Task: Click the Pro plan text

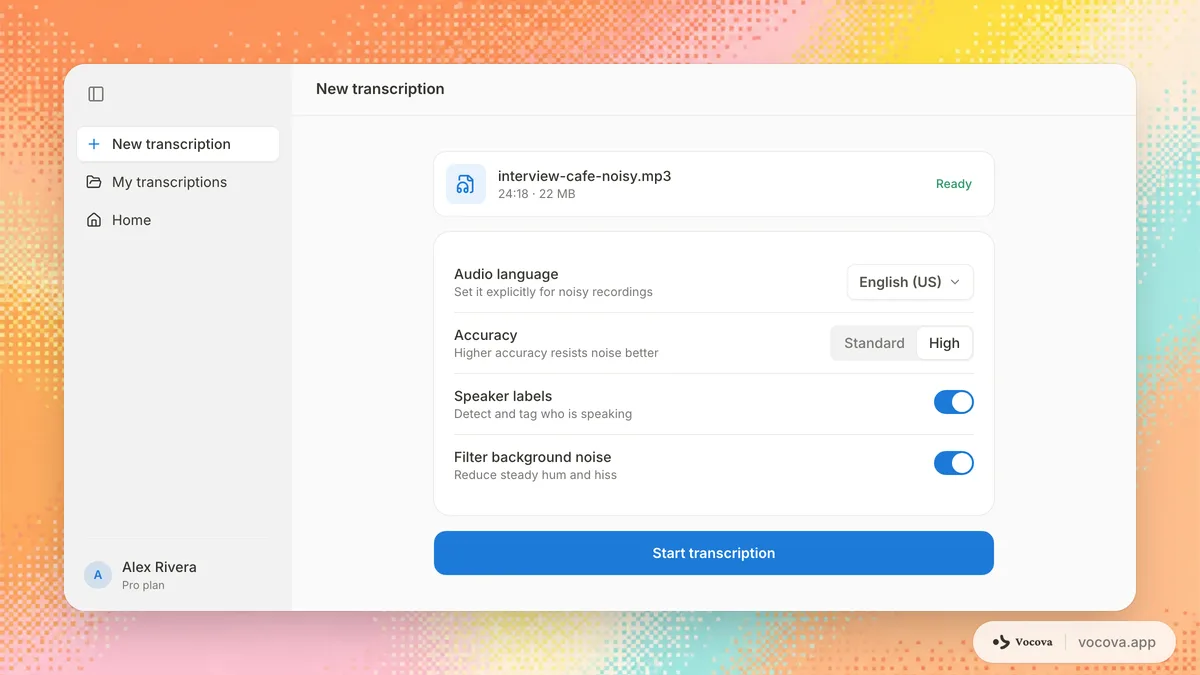Action: 143,585
